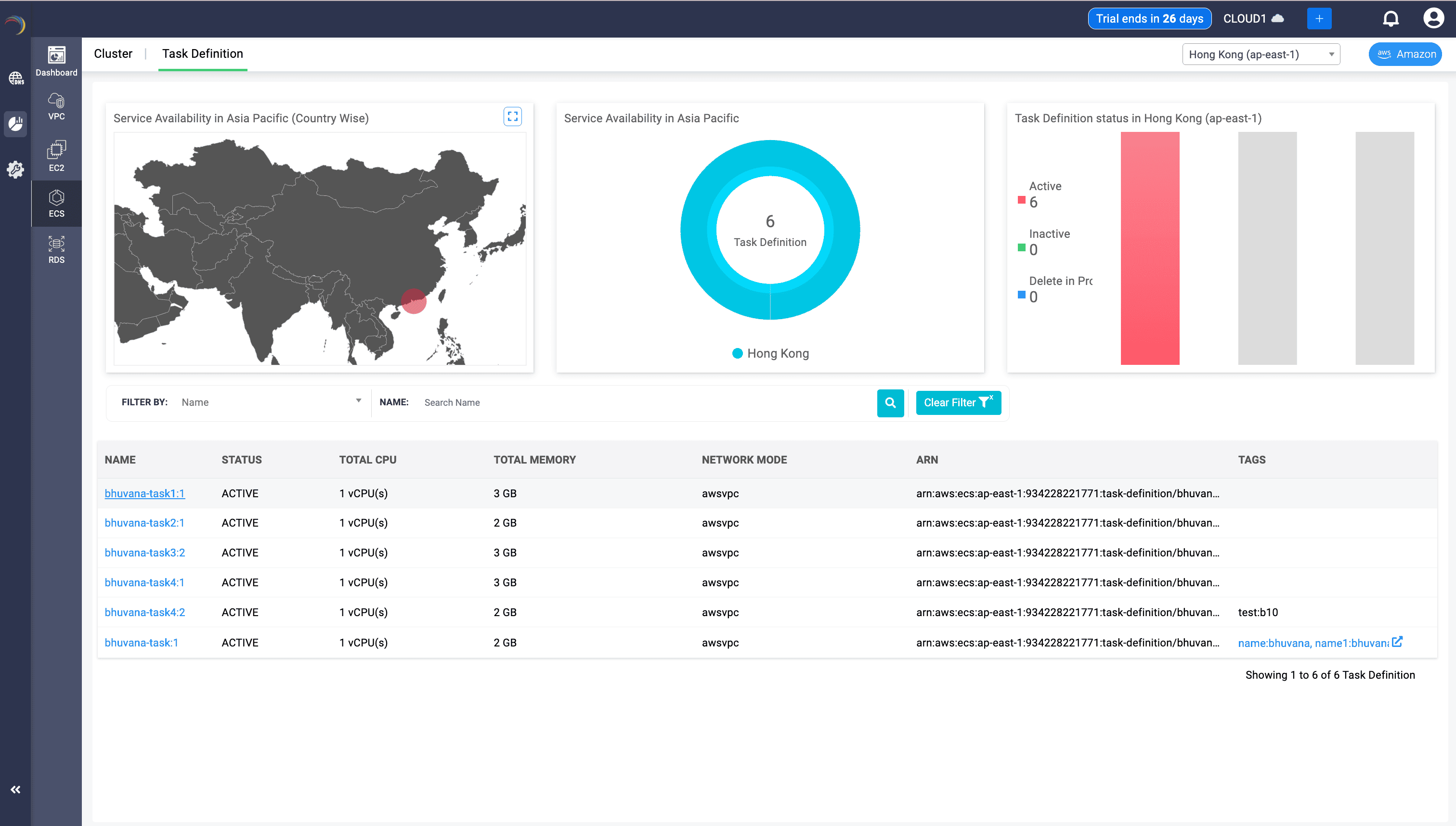
Task: Click the red Active status bar
Action: pos(1150,248)
